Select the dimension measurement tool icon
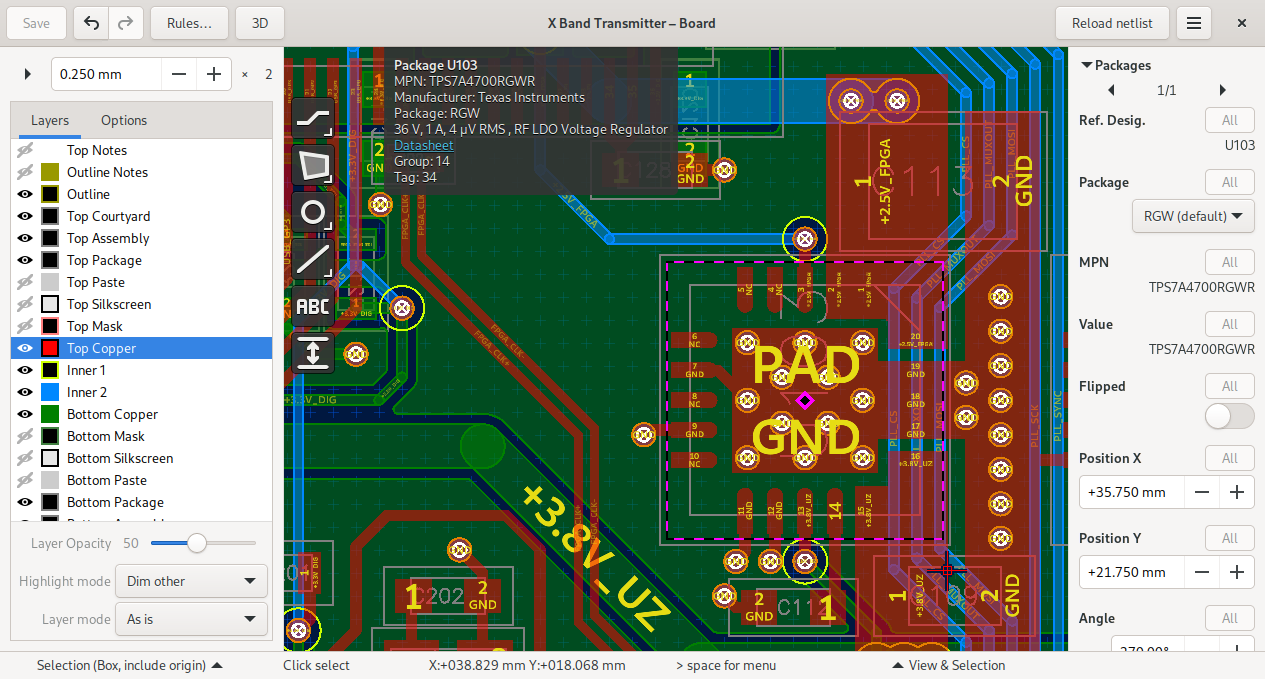The height and width of the screenshot is (679, 1265). tap(313, 353)
